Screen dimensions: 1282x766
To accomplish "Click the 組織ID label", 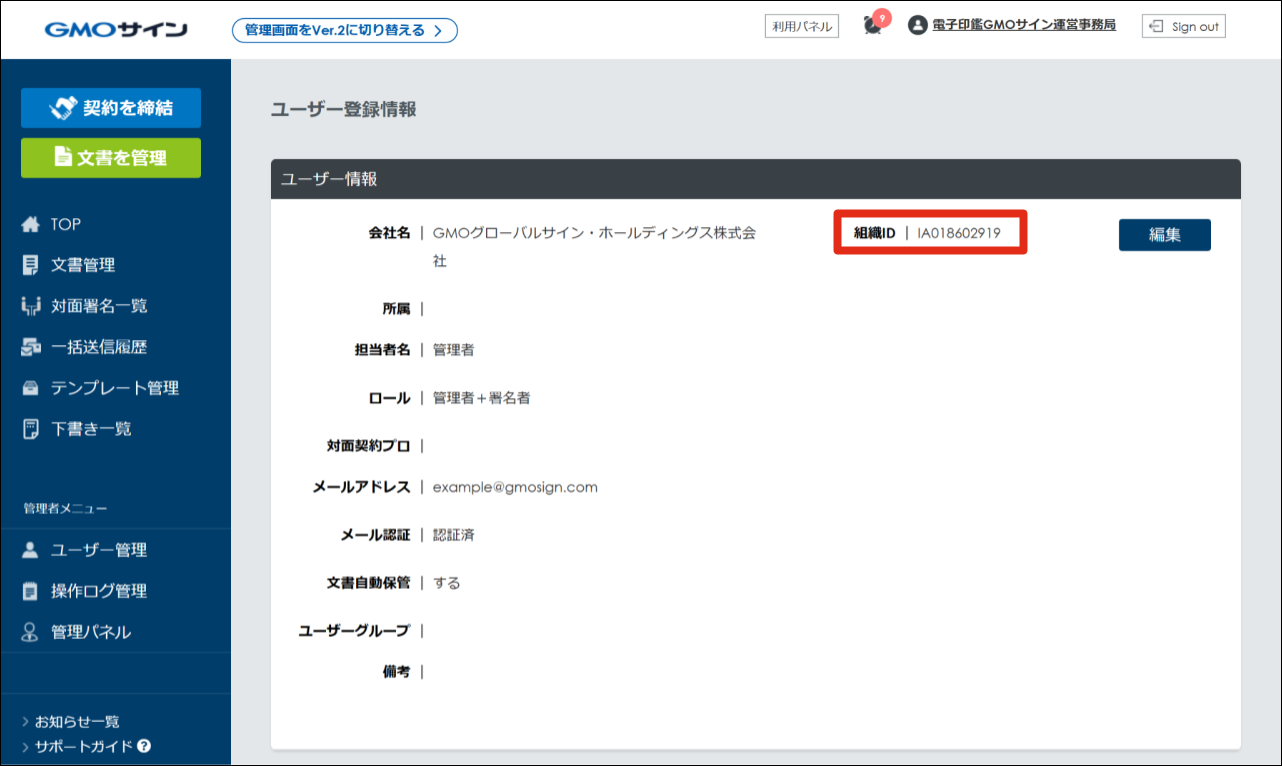I will pos(874,233).
